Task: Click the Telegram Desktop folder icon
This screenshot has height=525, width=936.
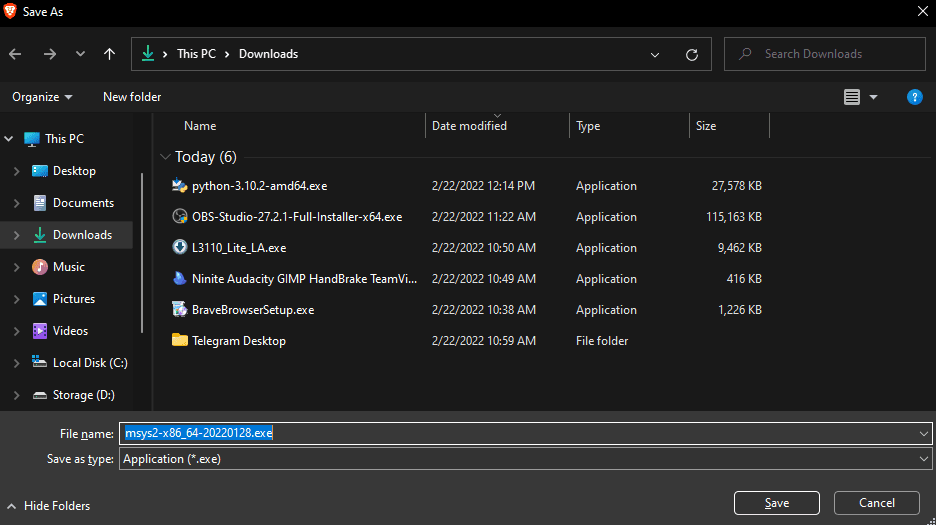Action: coord(180,340)
